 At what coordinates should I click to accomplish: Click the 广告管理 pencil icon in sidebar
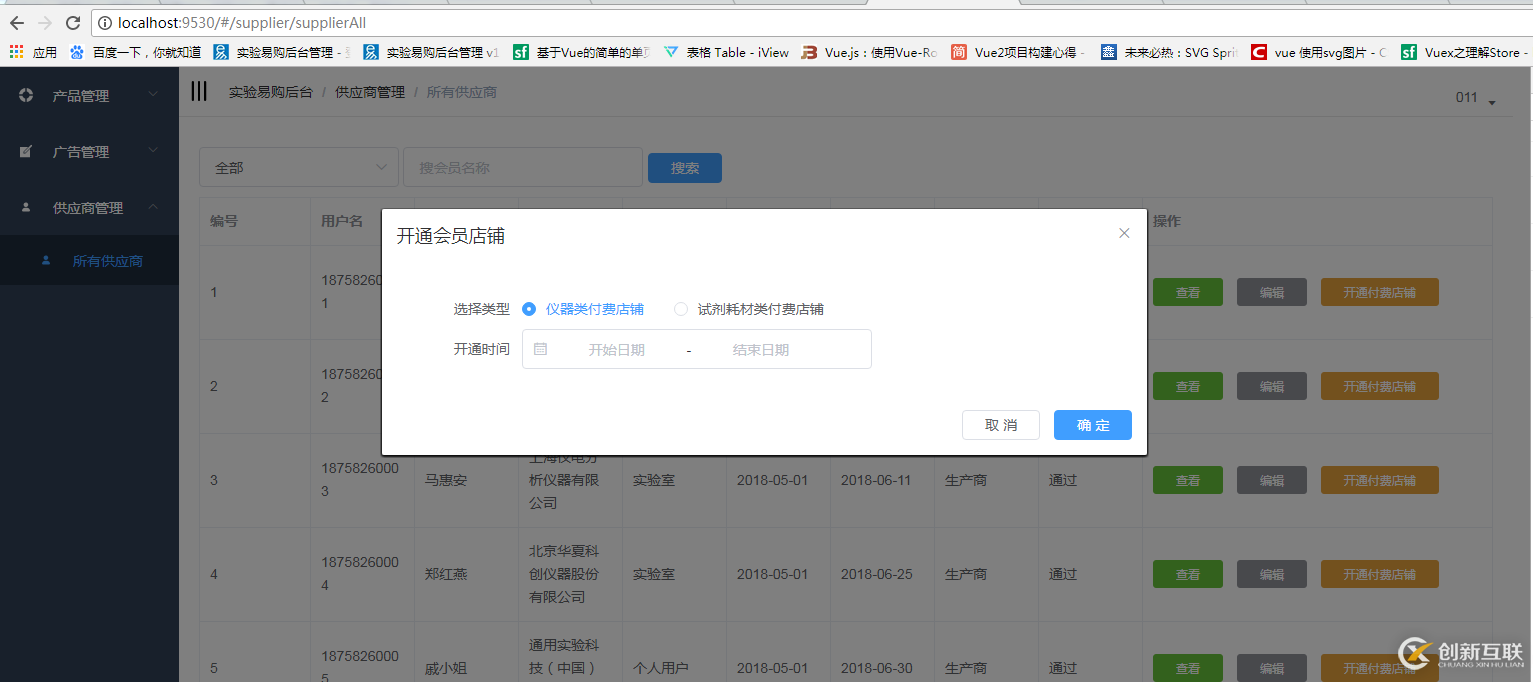pyautogui.click(x=24, y=151)
